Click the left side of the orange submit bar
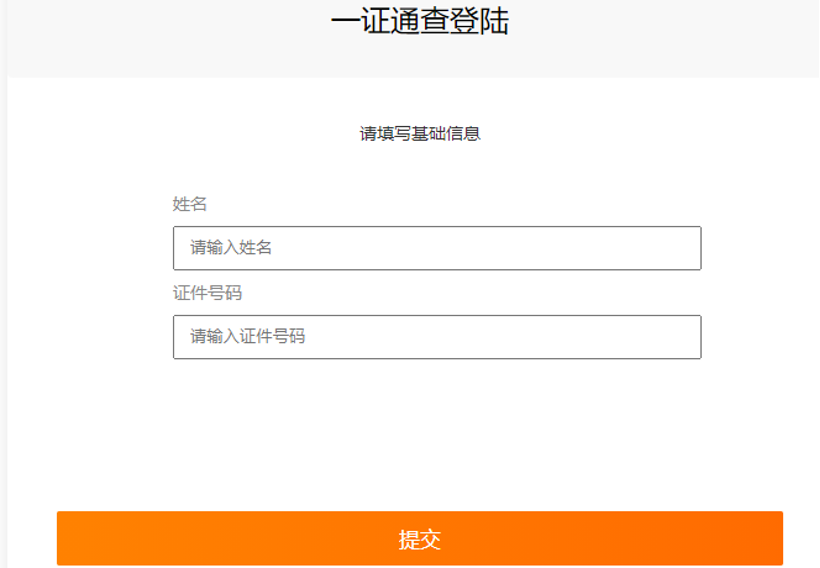 click(x=131, y=538)
